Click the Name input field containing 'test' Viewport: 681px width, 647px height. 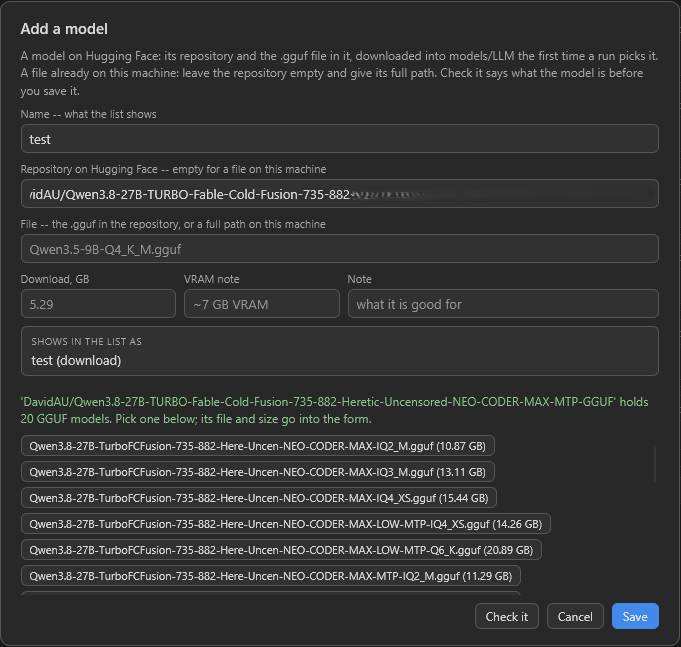pos(340,139)
